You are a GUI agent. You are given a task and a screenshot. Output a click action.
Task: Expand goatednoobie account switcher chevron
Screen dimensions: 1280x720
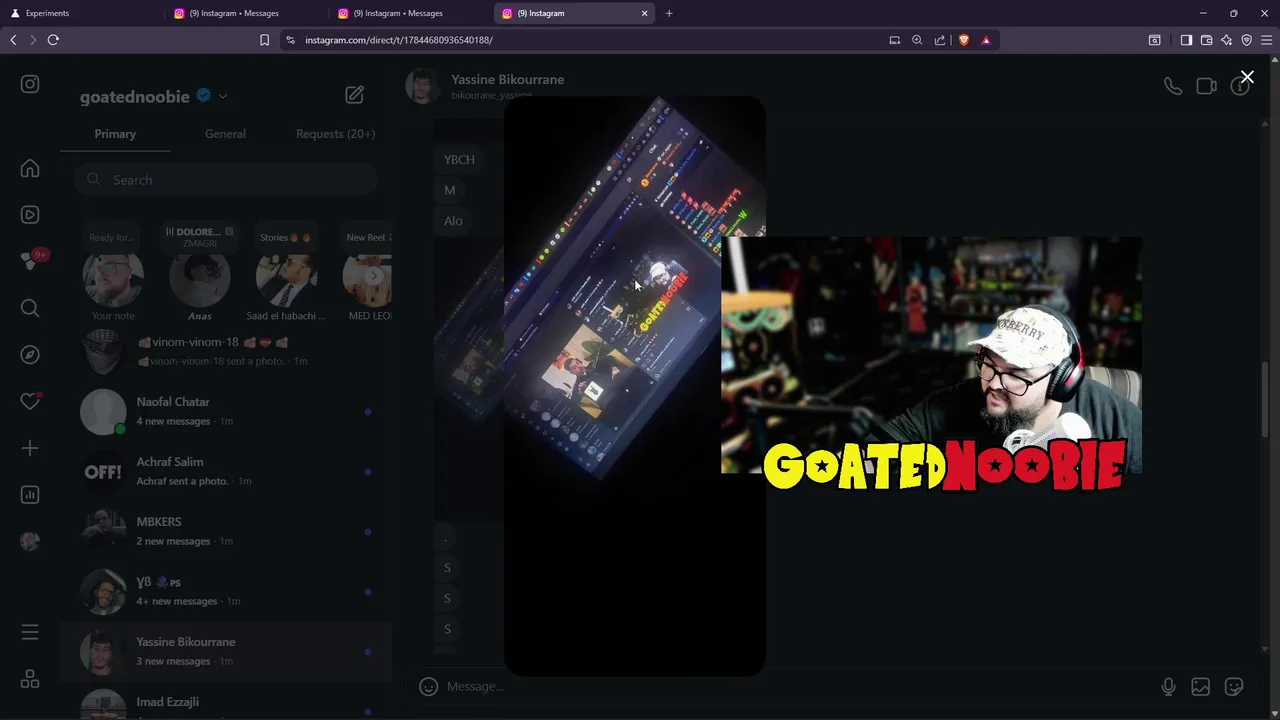(222, 96)
